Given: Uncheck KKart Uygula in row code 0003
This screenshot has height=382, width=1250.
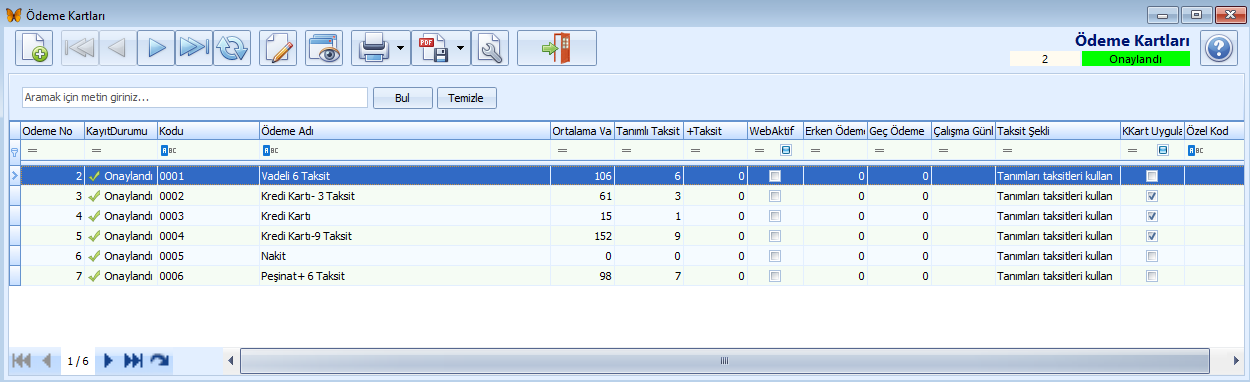Looking at the screenshot, I should point(1152,216).
